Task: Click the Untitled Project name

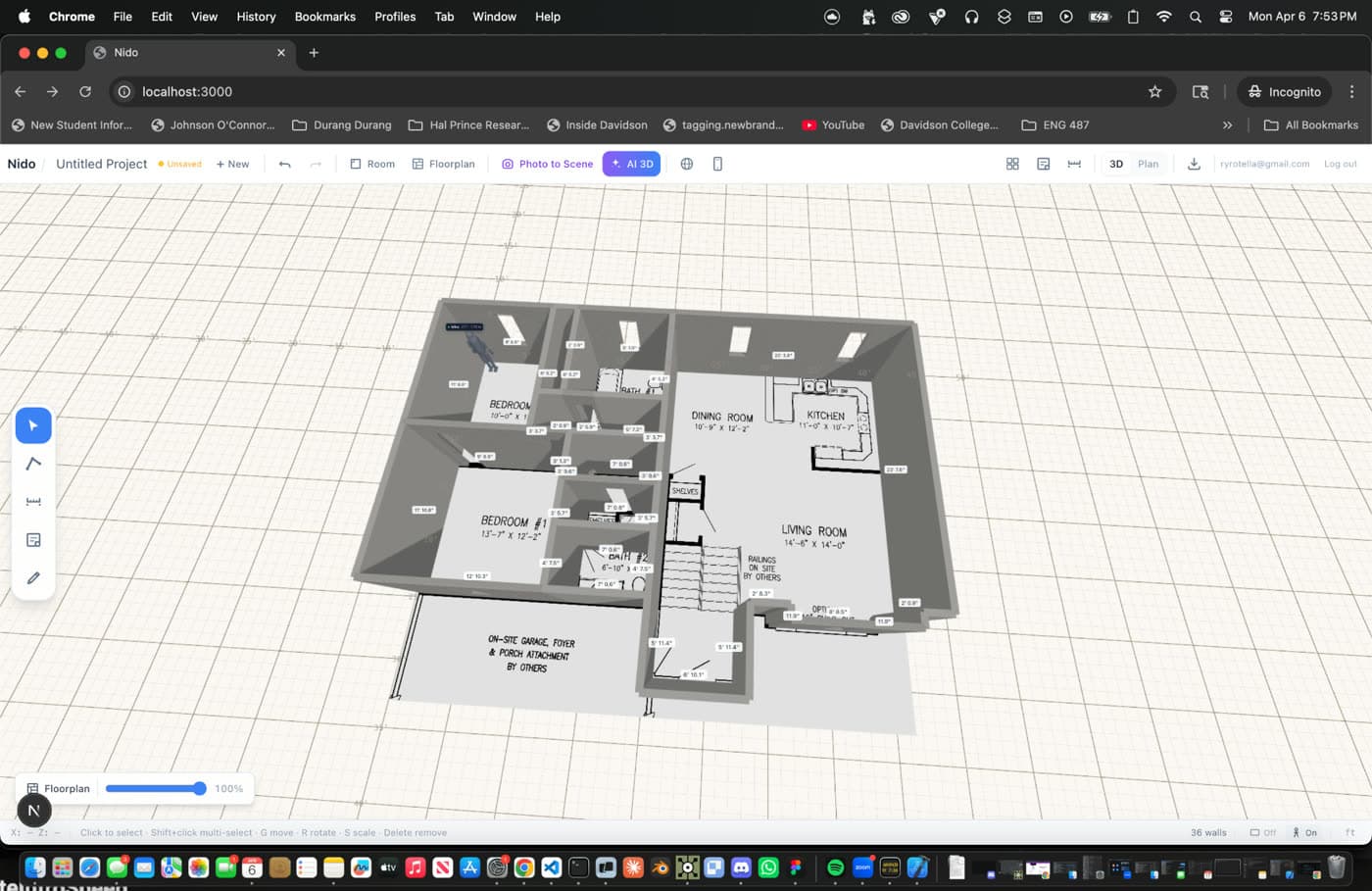Action: click(x=102, y=164)
